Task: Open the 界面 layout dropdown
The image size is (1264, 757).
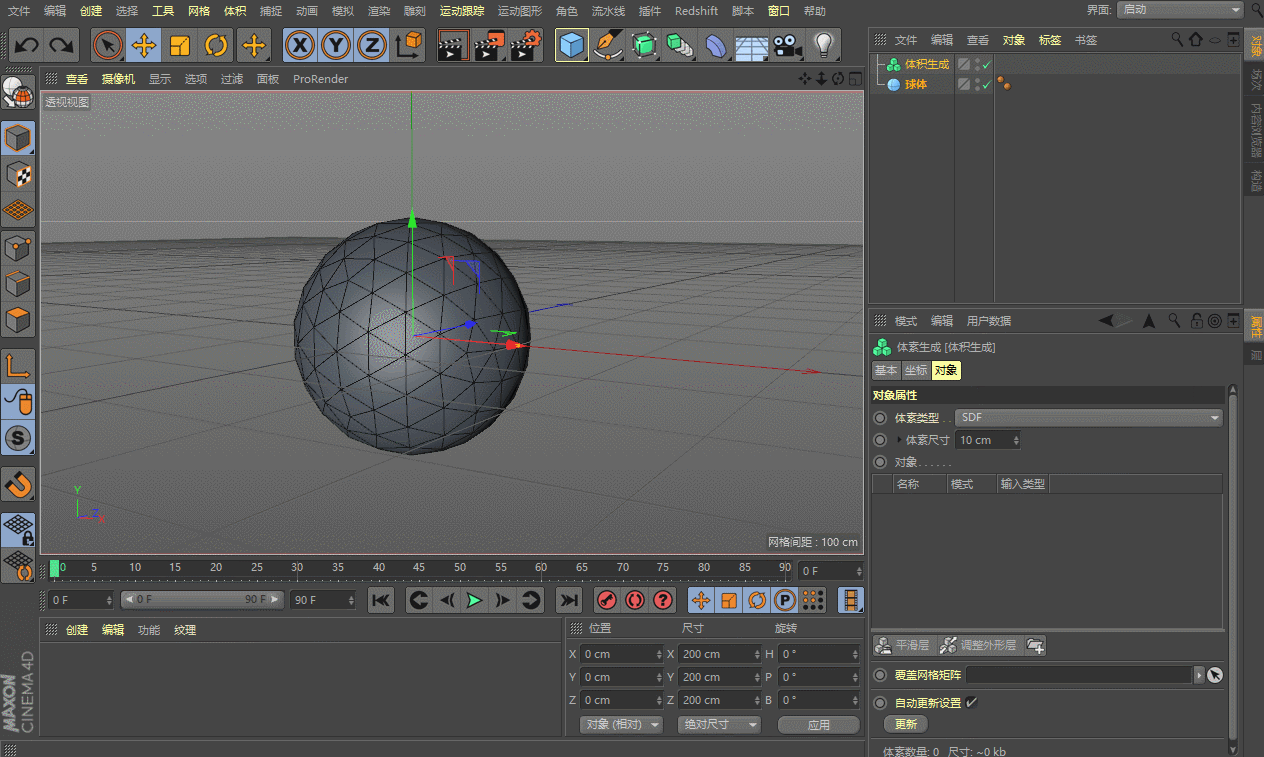Action: point(1179,10)
